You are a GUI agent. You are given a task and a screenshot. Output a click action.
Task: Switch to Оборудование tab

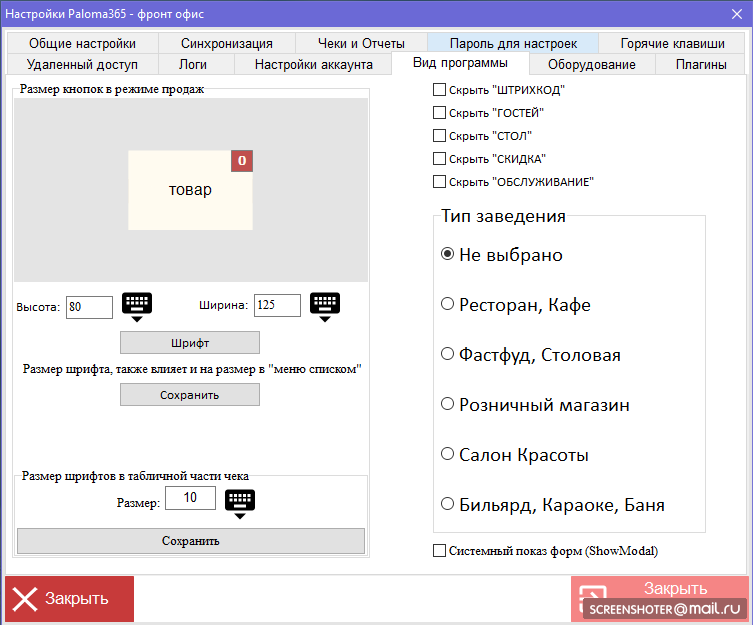pos(591,65)
